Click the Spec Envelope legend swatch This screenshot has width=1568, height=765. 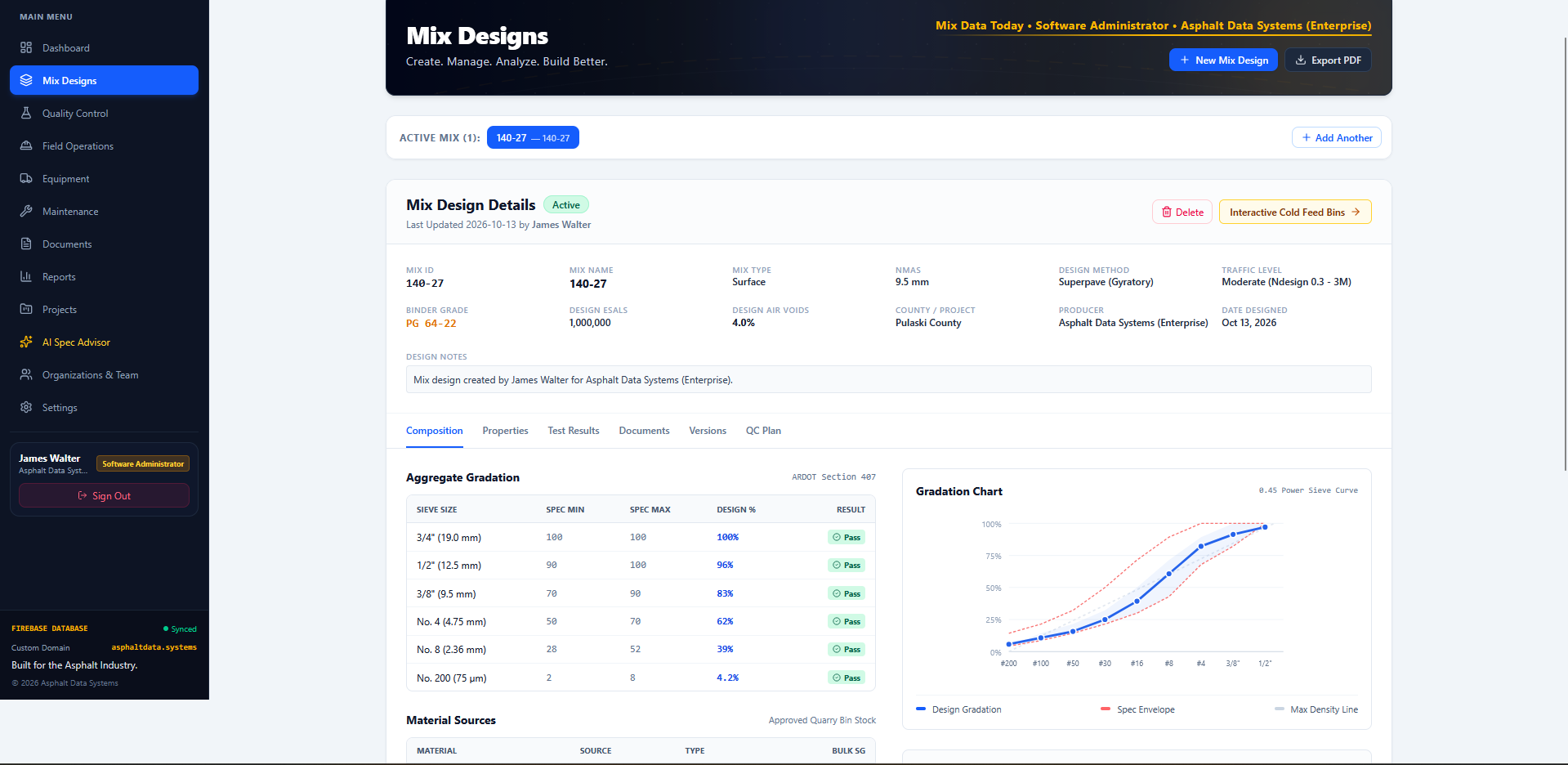pyautogui.click(x=1106, y=709)
